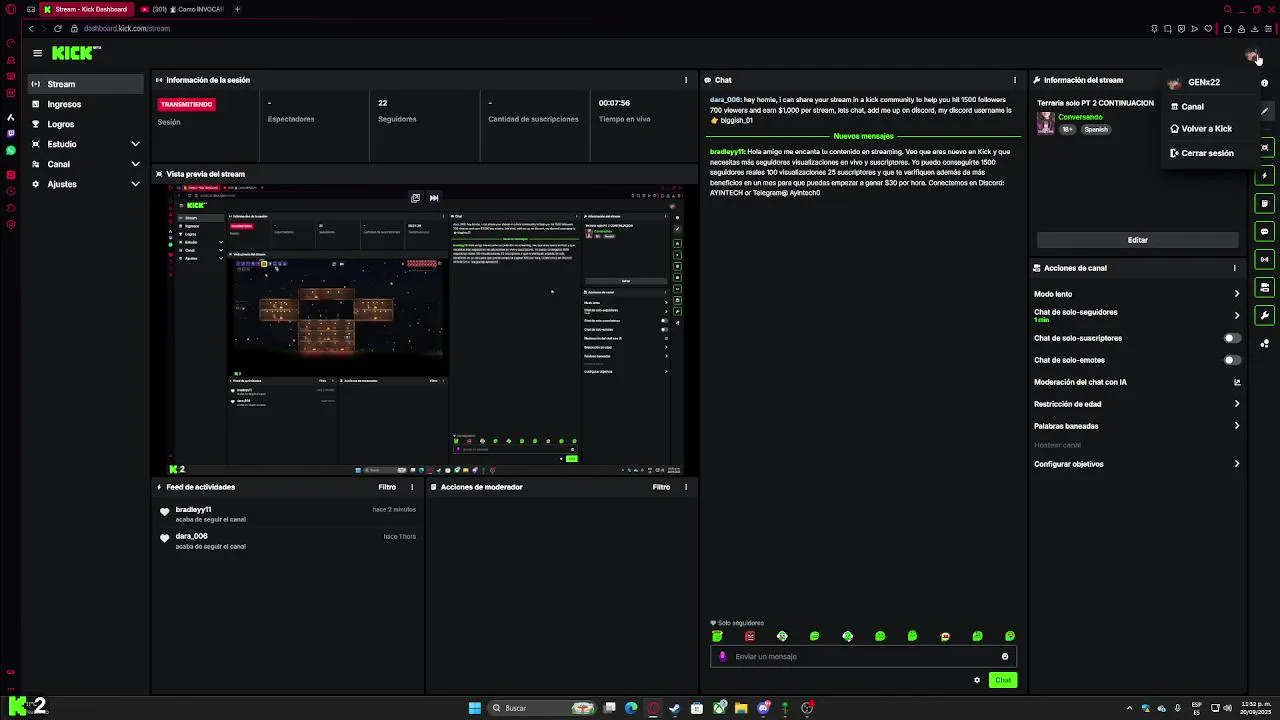The image size is (1280, 720).
Task: Open the emoji picker in message box
Action: [1005, 657]
